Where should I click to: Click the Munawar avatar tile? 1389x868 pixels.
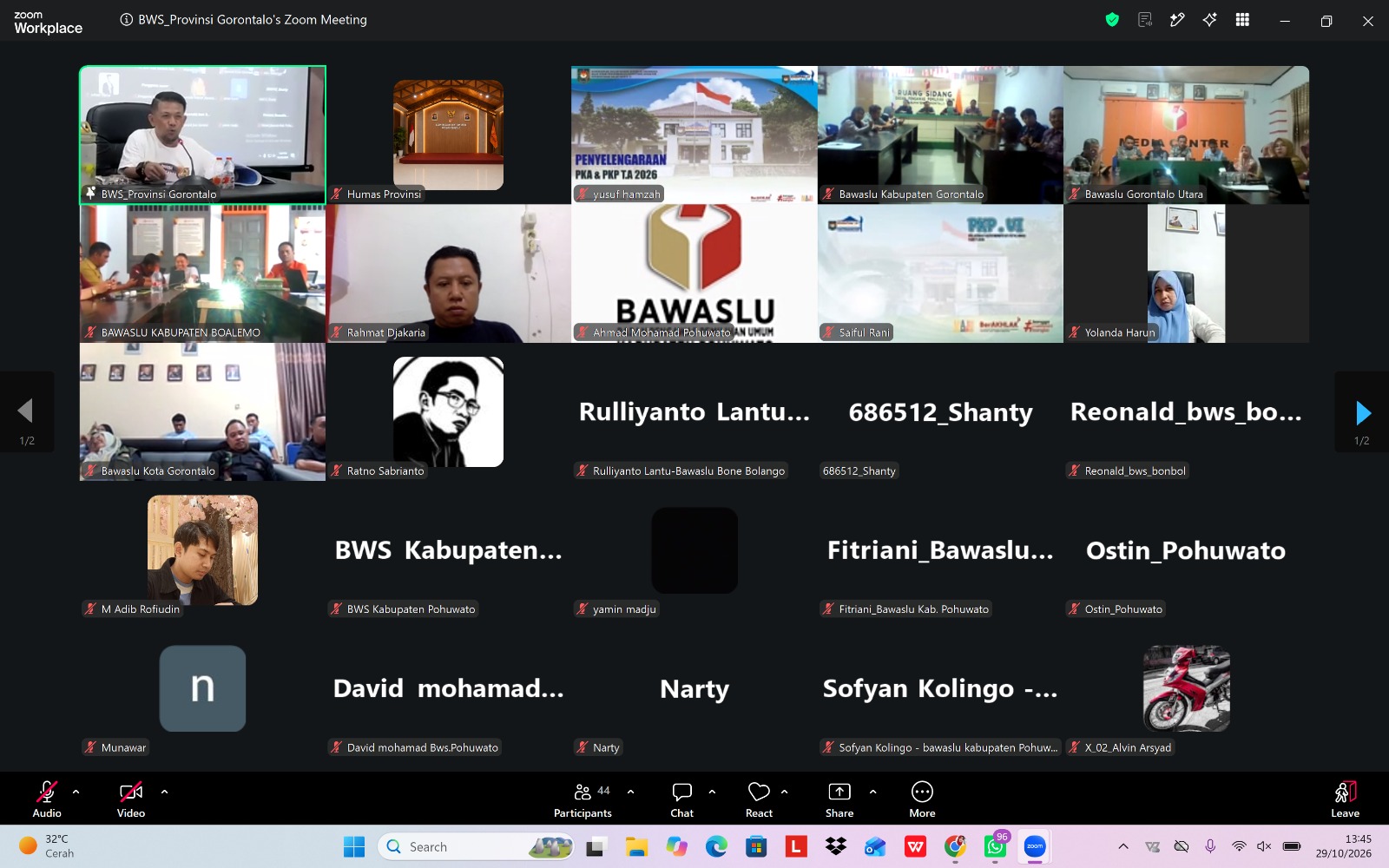click(202, 688)
